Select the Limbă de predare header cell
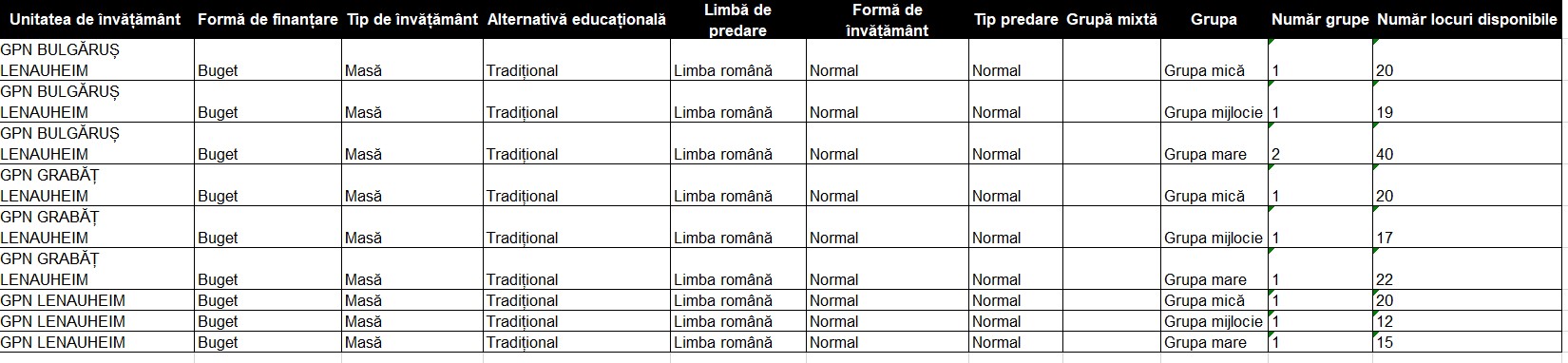 point(738,19)
